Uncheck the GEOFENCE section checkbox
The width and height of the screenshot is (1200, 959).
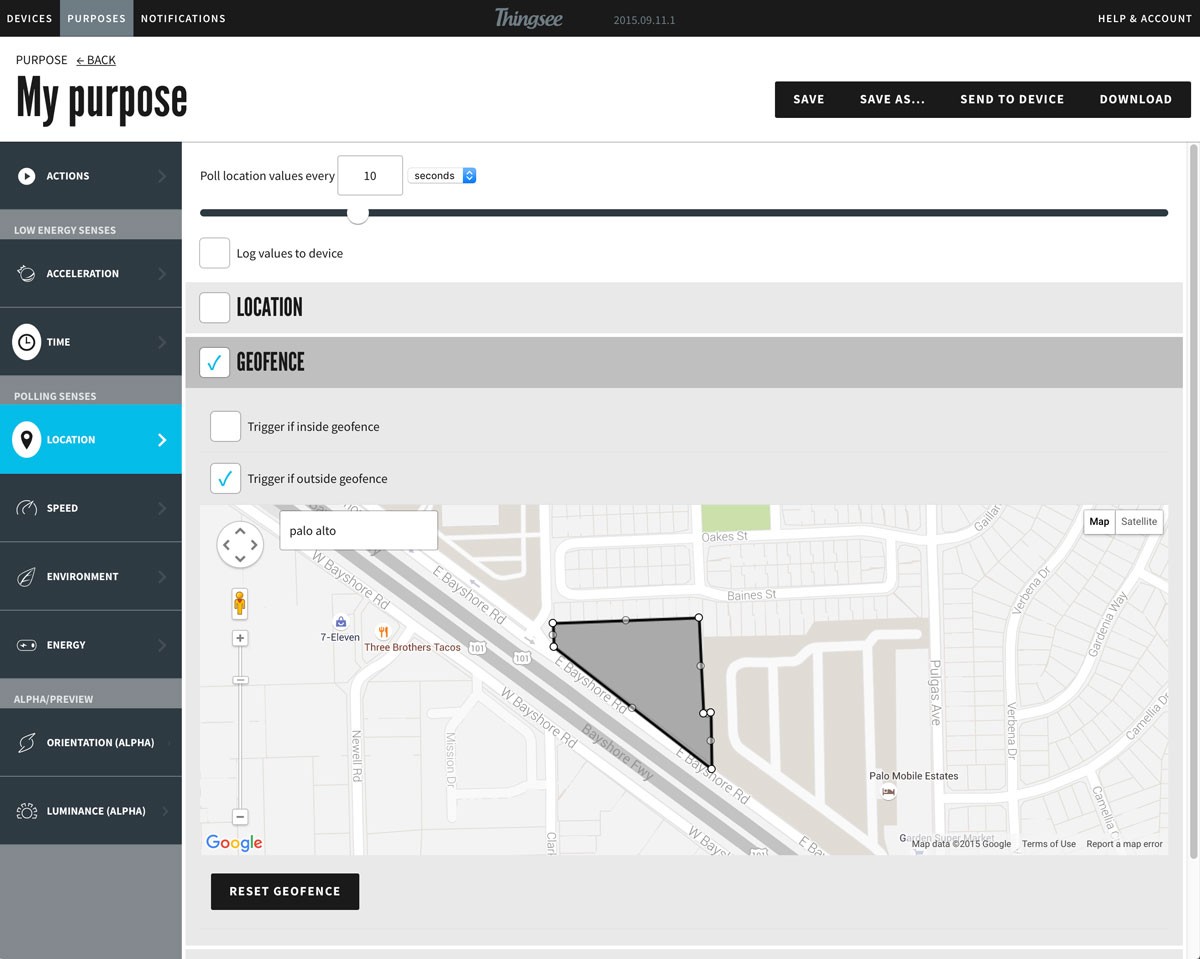coord(215,362)
